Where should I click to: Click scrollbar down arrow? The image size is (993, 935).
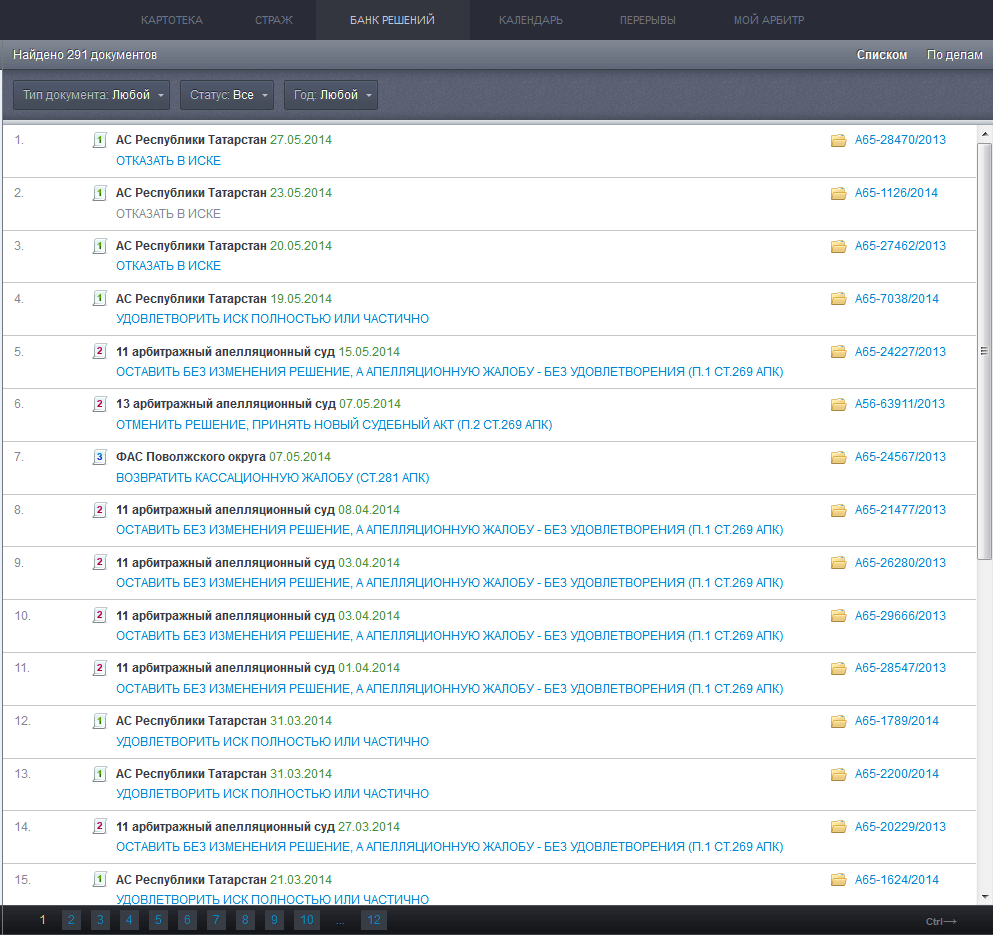pos(985,896)
